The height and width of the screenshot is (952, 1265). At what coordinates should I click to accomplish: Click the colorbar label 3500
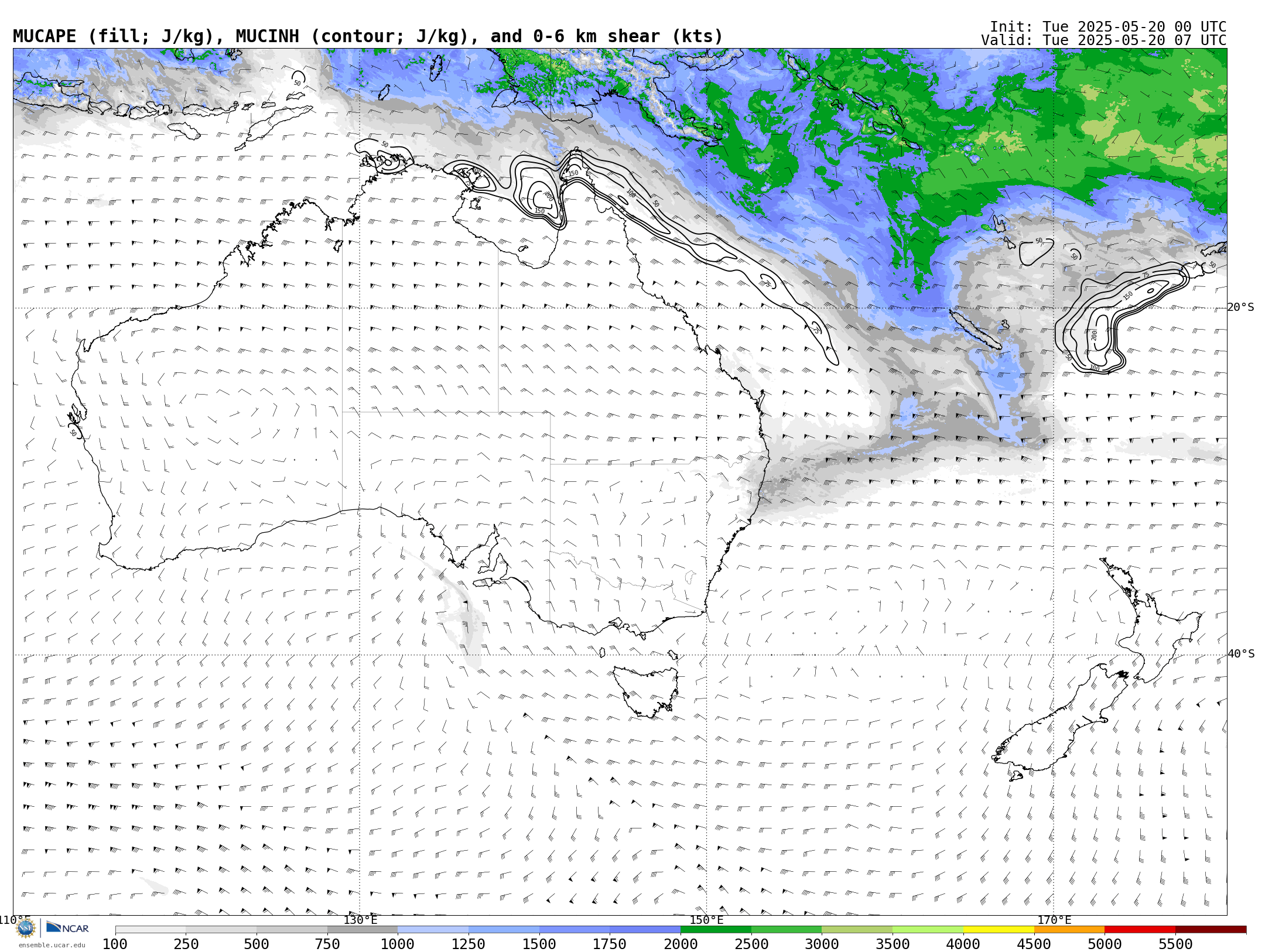pyautogui.click(x=893, y=944)
